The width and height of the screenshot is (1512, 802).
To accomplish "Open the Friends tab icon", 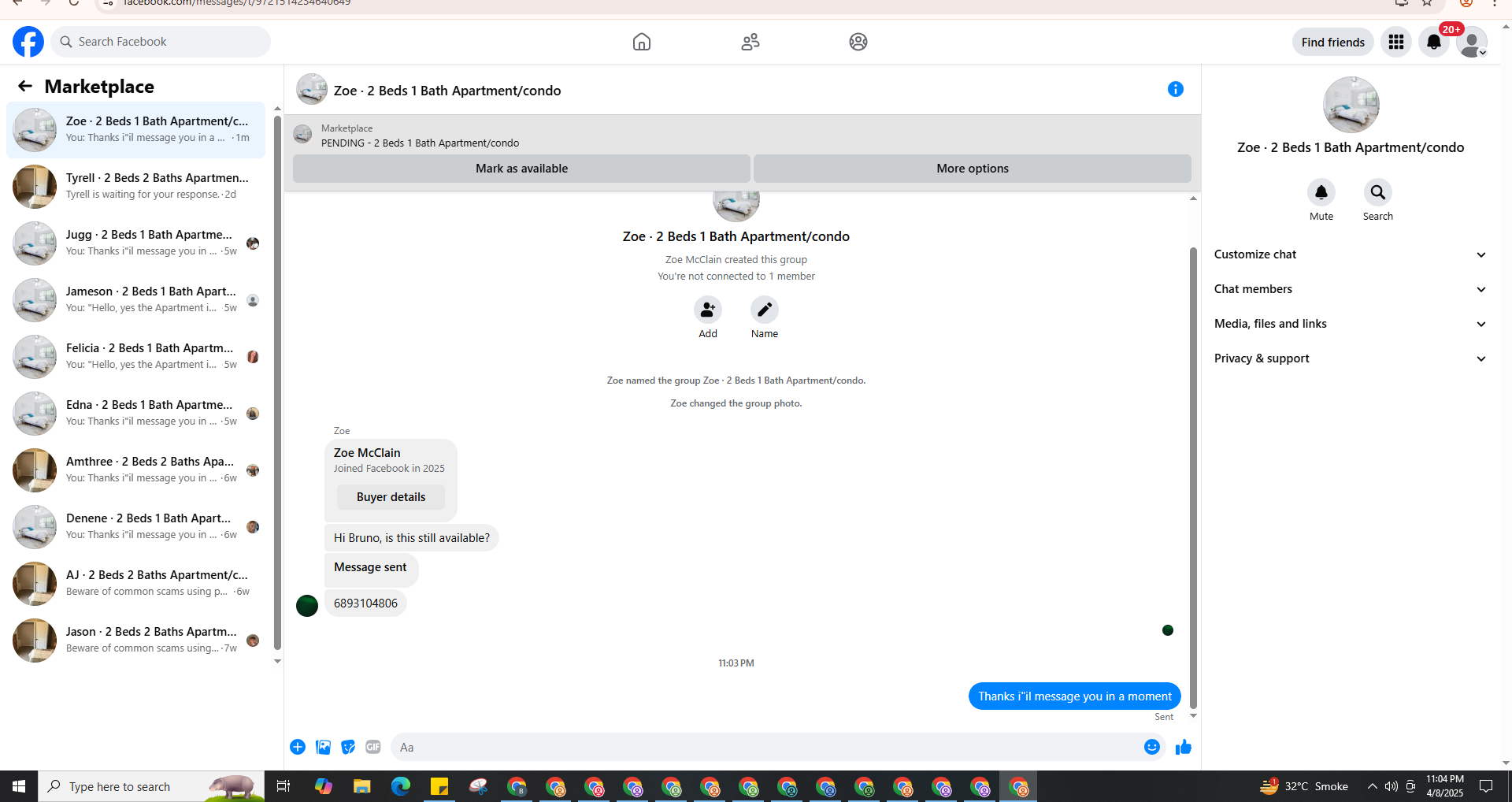I will [750, 42].
